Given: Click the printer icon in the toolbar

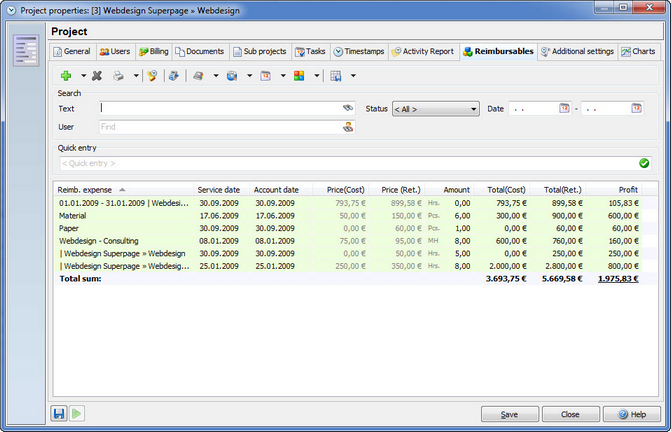Looking at the screenshot, I should point(118,76).
